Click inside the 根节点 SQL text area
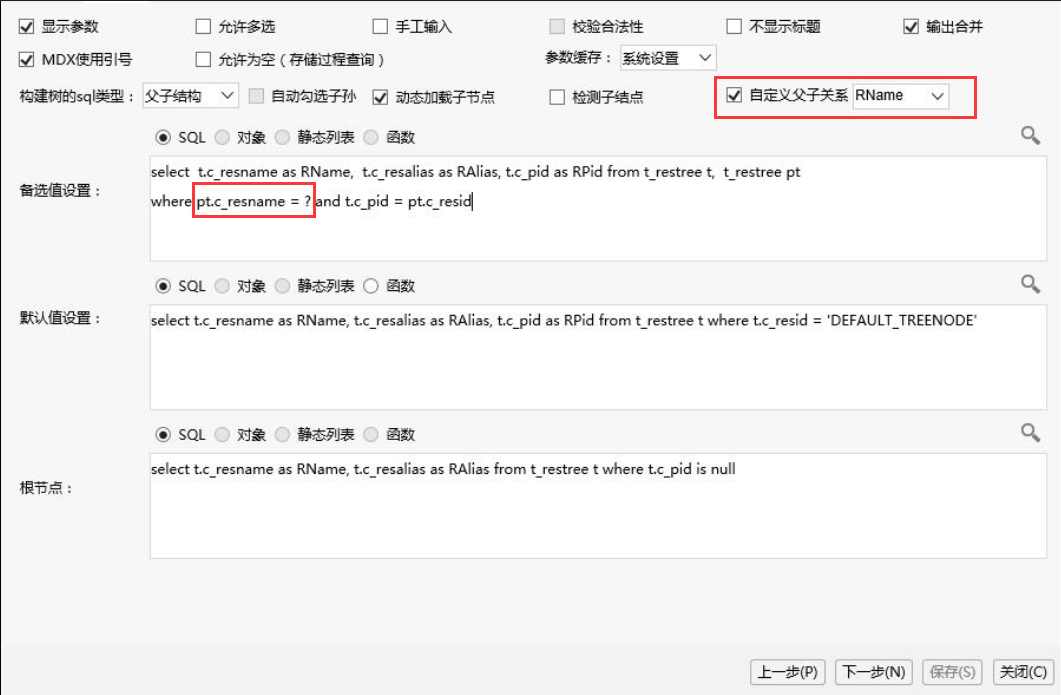 [x=598, y=506]
